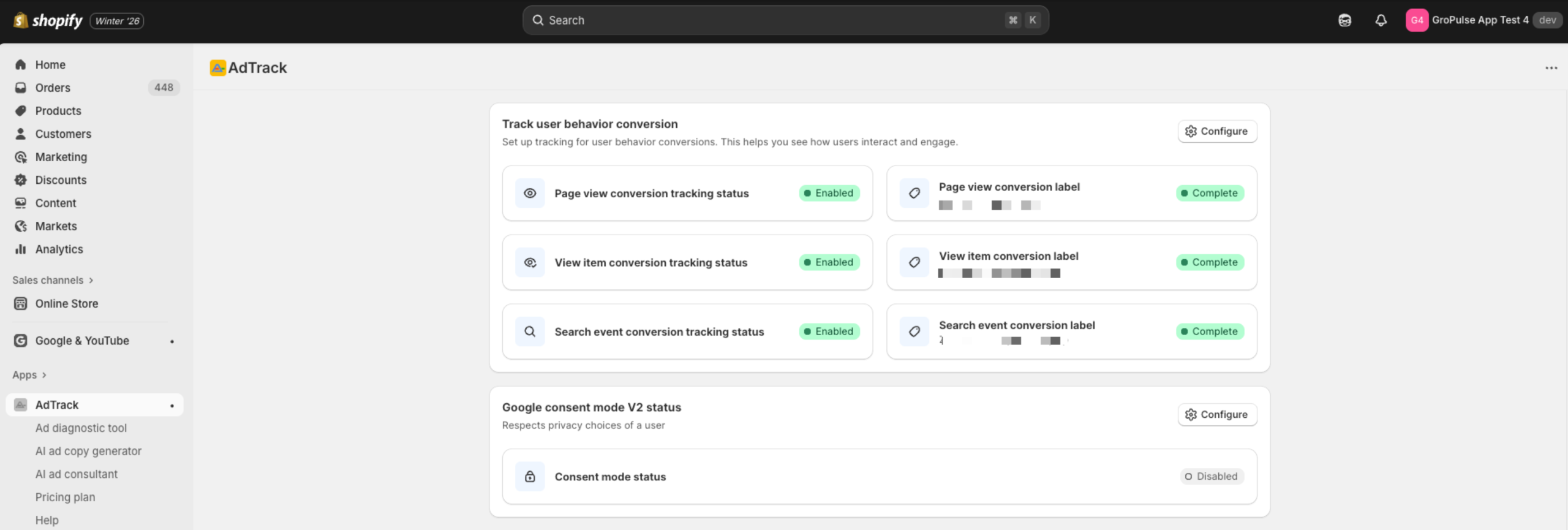Viewport: 1568px width, 530px height.
Task: Click the Orders 448 count badge
Action: [164, 88]
